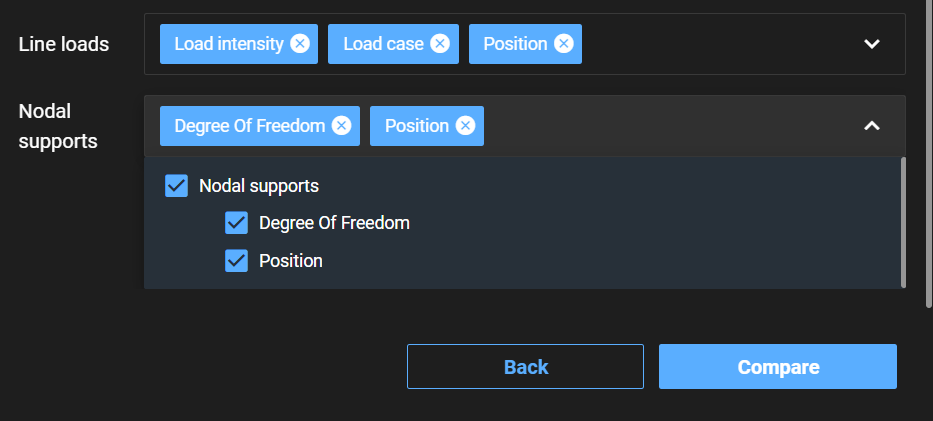Remove the Load case tag via its X
The width and height of the screenshot is (933, 421).
[x=440, y=43]
